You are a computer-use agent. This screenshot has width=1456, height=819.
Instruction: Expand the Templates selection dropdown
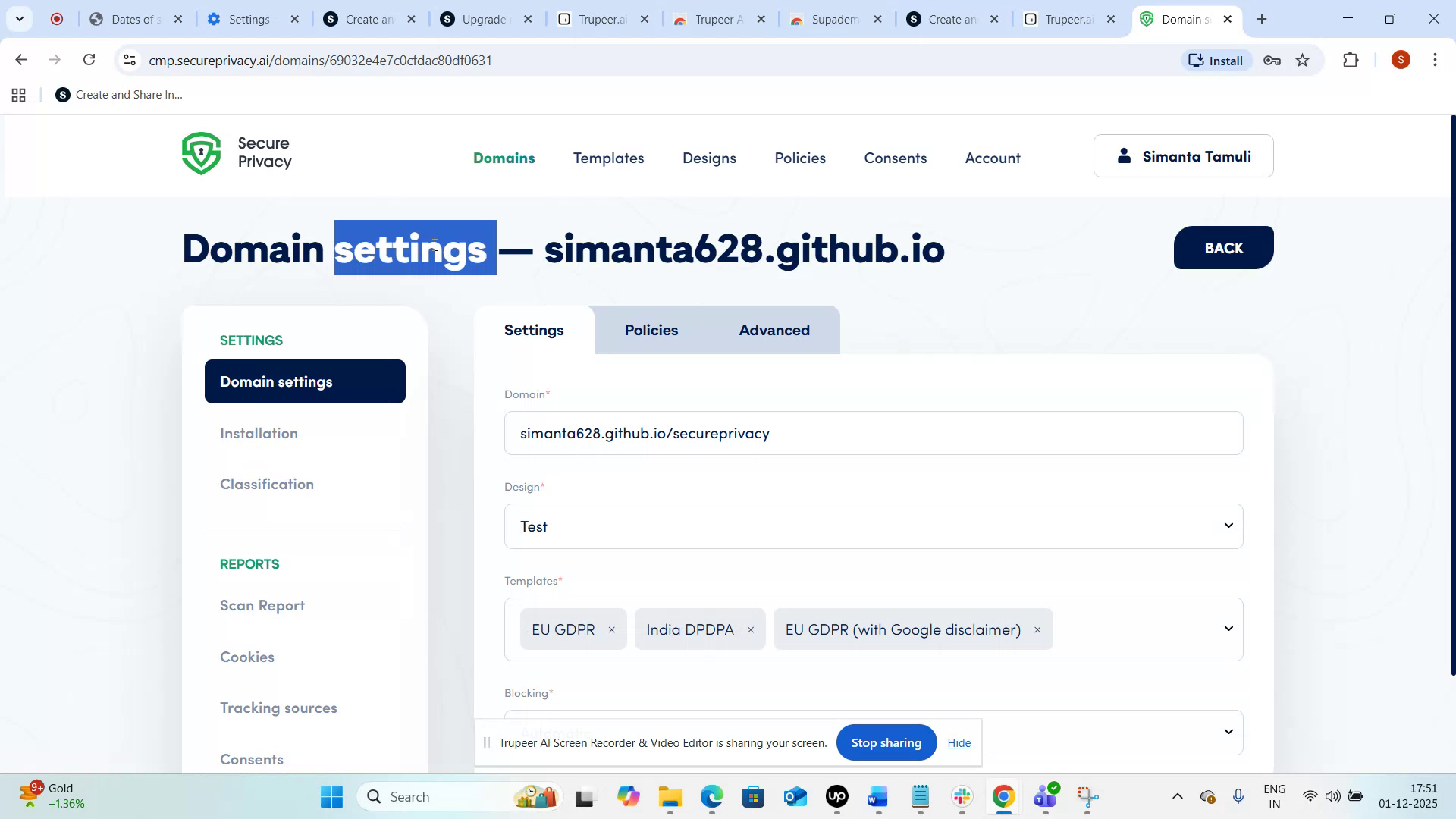click(x=1227, y=629)
